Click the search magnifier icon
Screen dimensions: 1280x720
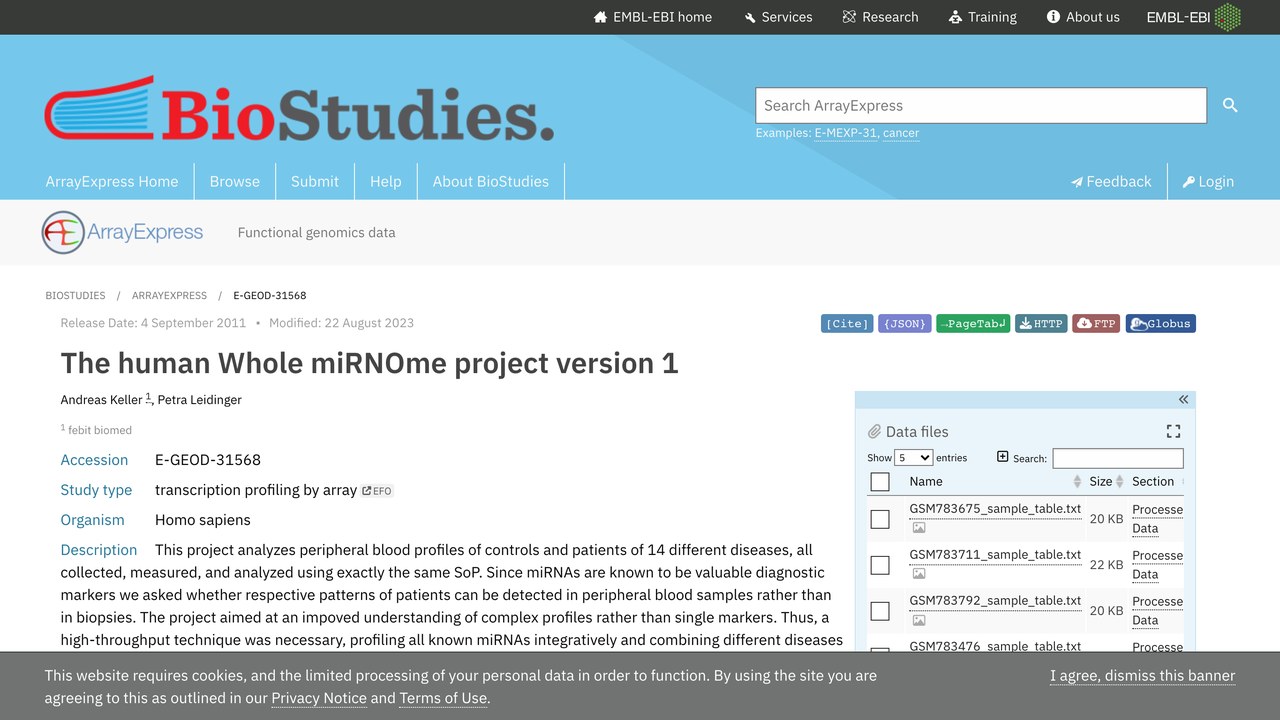point(1230,105)
